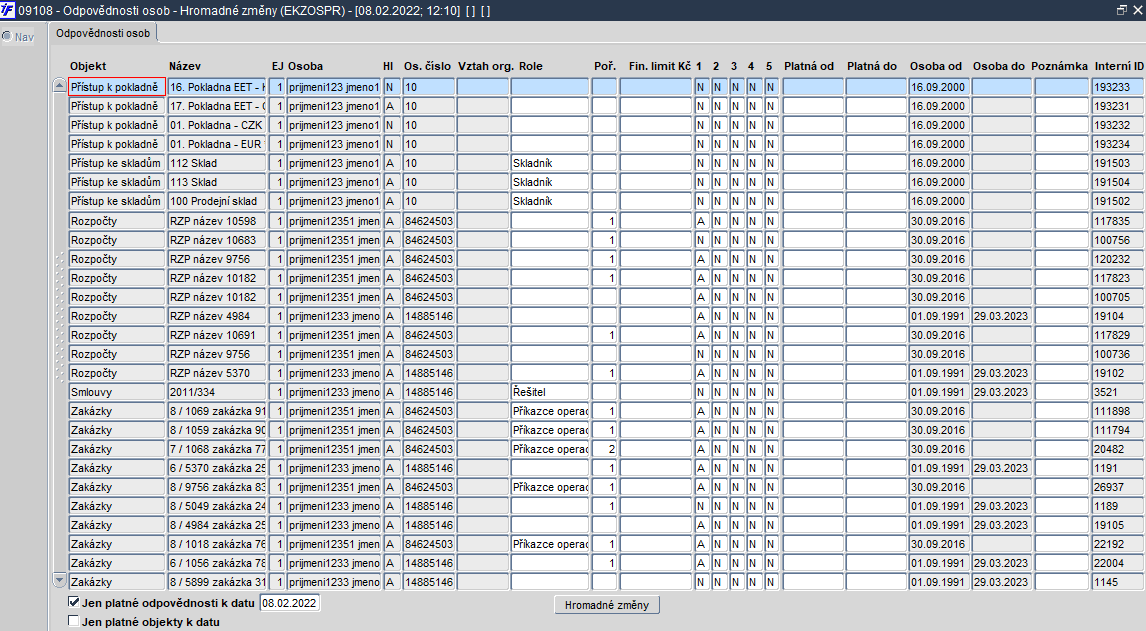Screen dimensions: 1146x631
Task: Click empty Role field in row 193231
Action: tap(550, 106)
